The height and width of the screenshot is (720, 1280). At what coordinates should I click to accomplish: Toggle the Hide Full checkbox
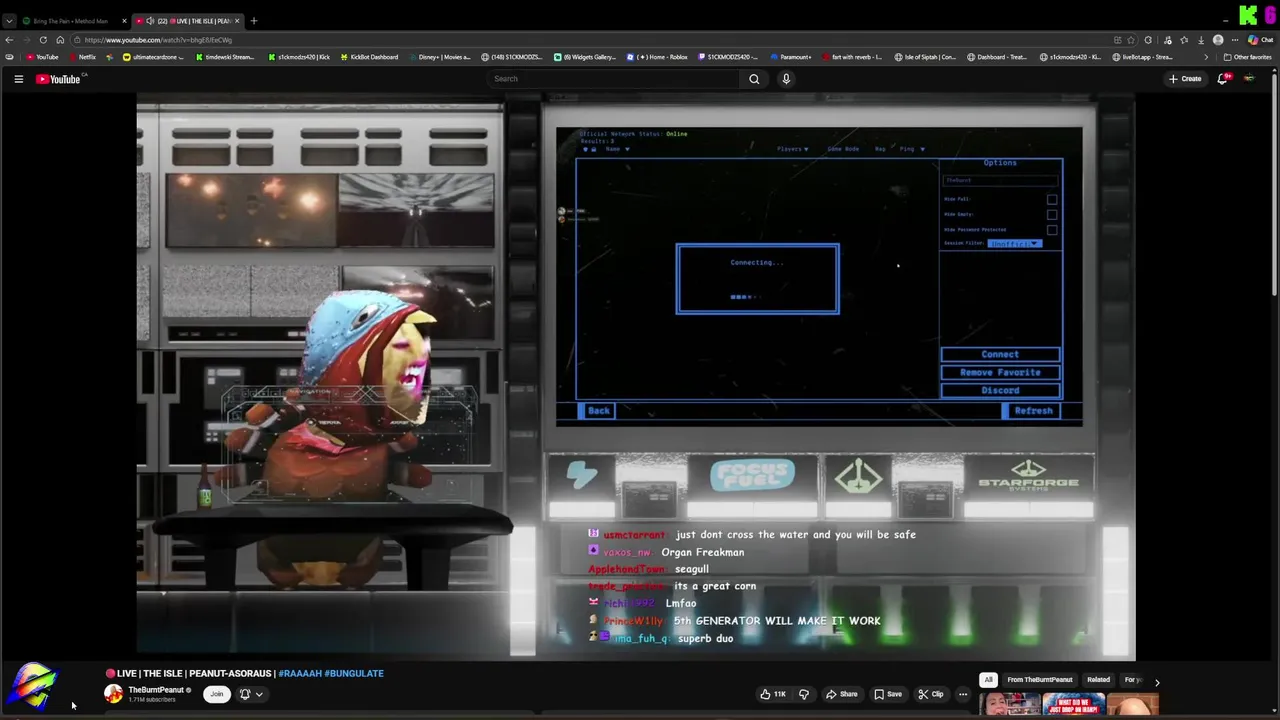coord(1052,199)
